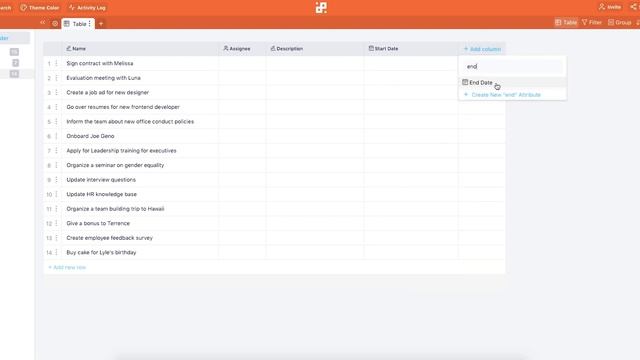Open Table tab options menu dots

90,24
